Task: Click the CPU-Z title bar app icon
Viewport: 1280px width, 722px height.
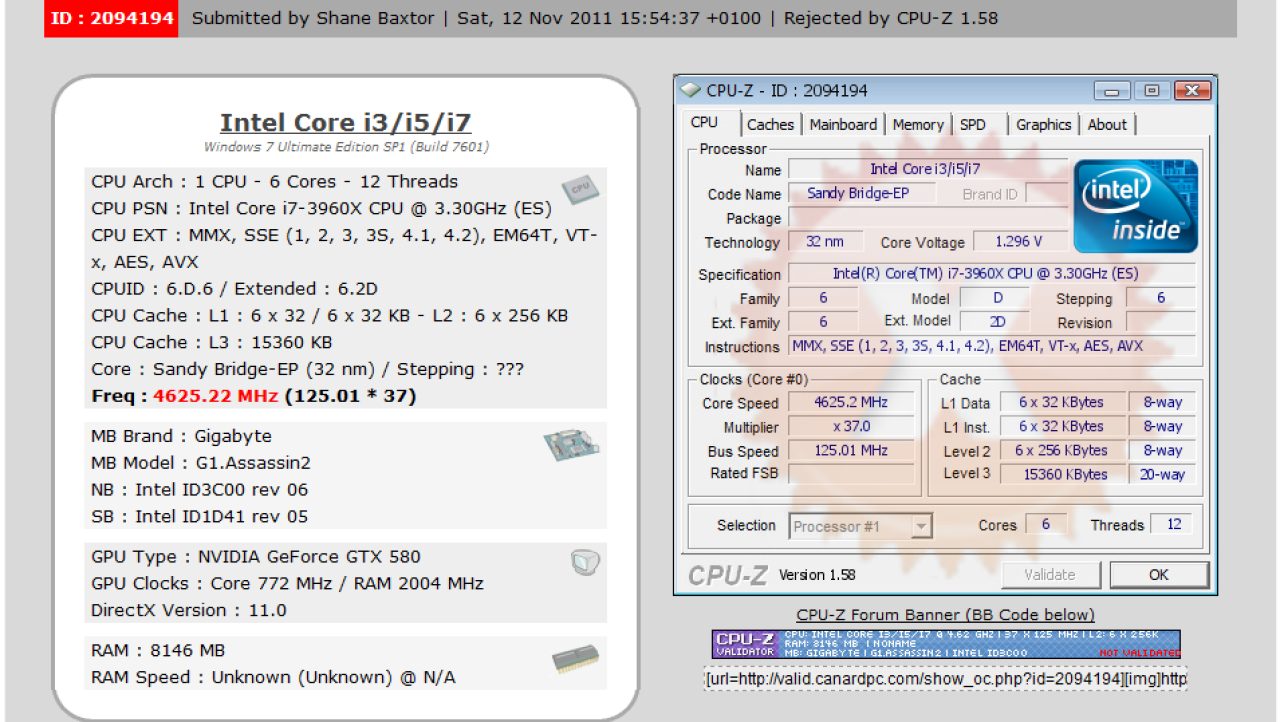Action: [x=691, y=90]
